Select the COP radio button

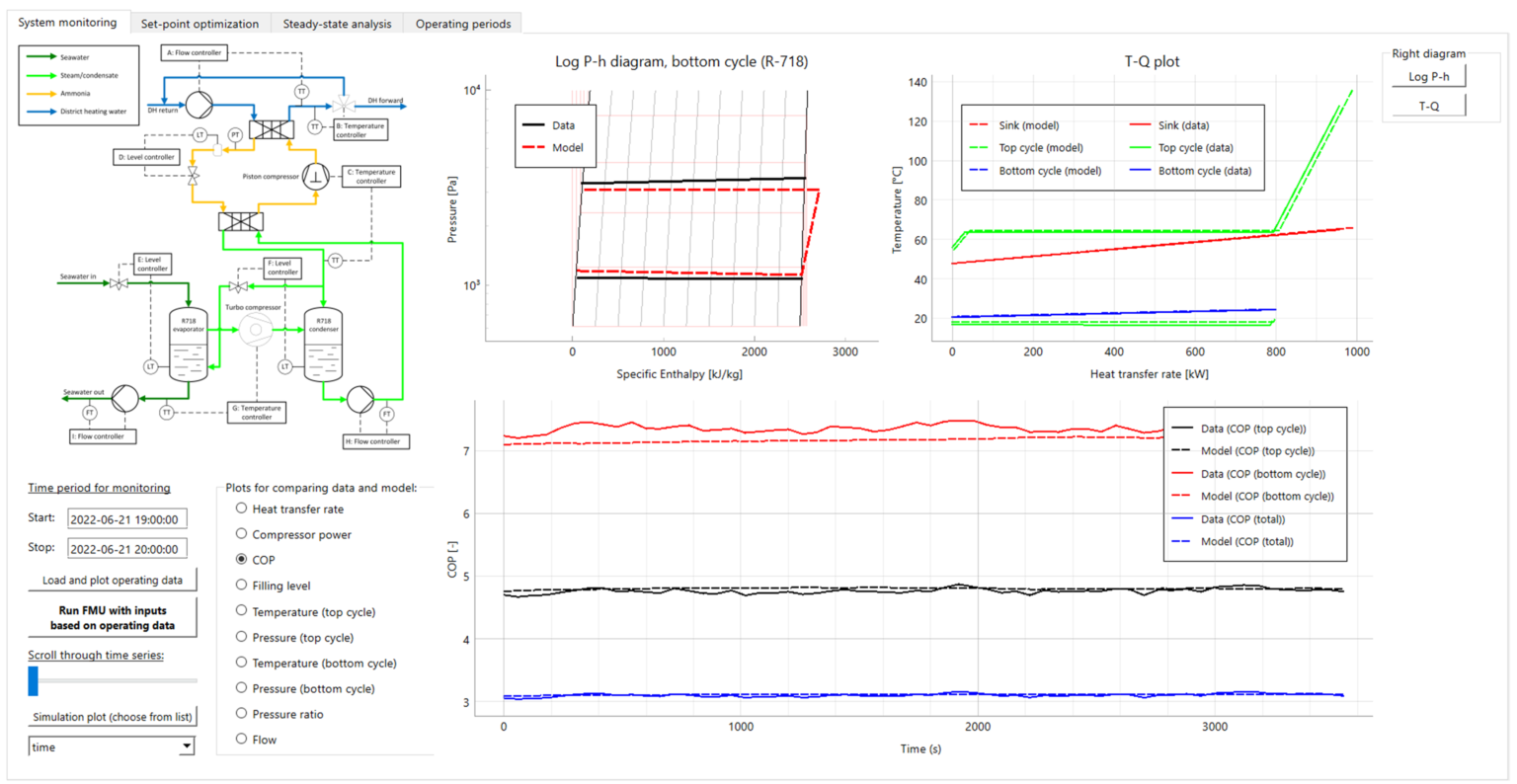pyautogui.click(x=241, y=560)
